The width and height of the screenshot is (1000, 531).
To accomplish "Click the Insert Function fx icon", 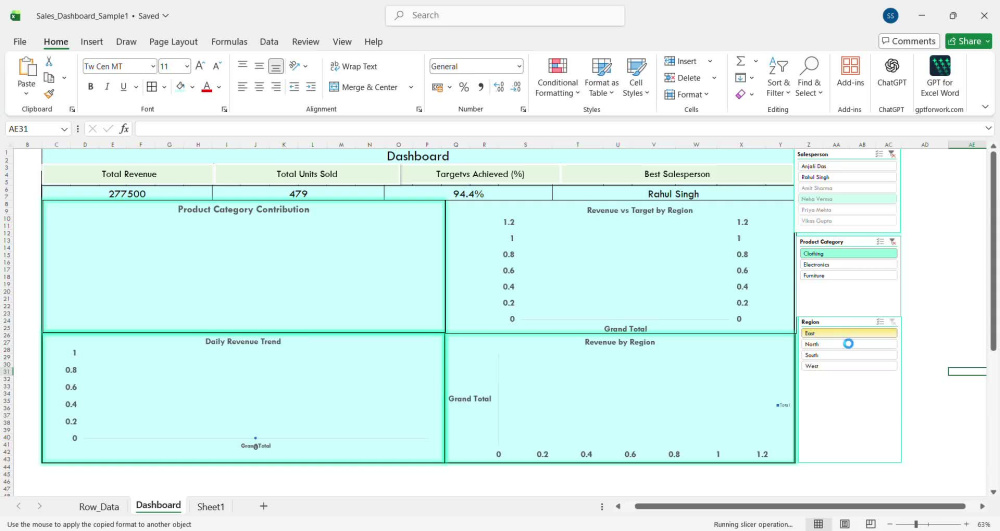I will [124, 129].
